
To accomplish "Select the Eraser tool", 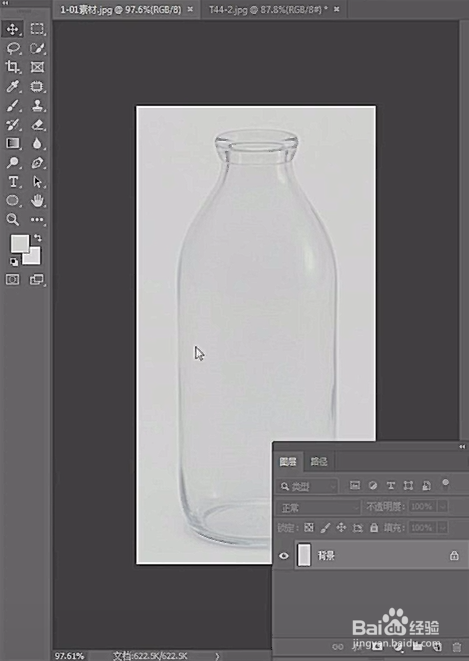I will (37, 125).
